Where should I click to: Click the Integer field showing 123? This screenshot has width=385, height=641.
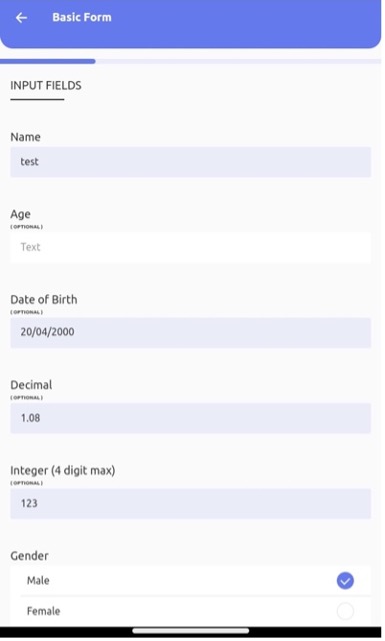click(x=190, y=504)
